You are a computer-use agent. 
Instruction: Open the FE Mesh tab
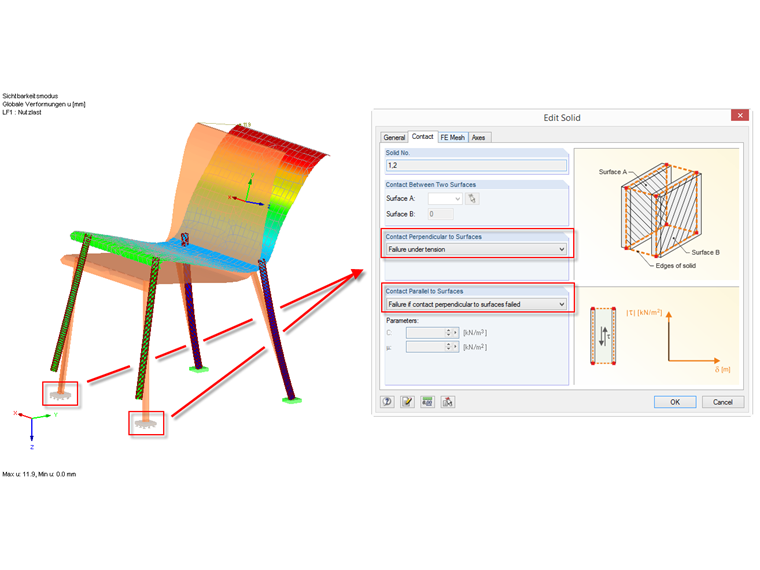point(452,138)
